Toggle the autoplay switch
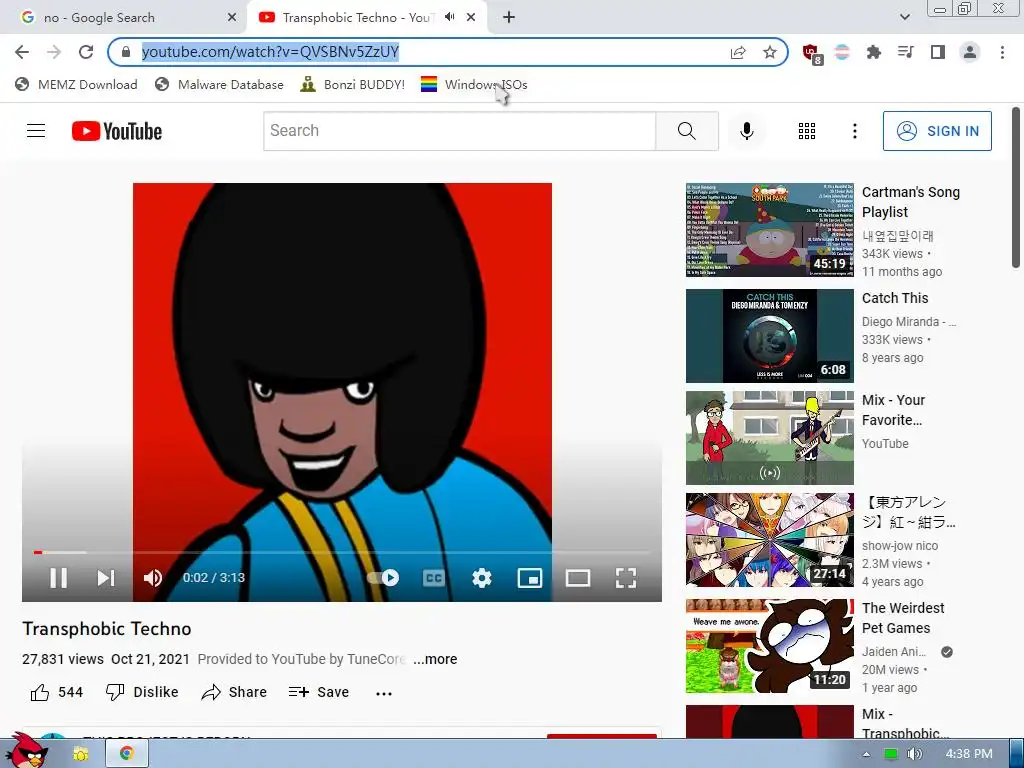1024x768 pixels. (x=383, y=578)
